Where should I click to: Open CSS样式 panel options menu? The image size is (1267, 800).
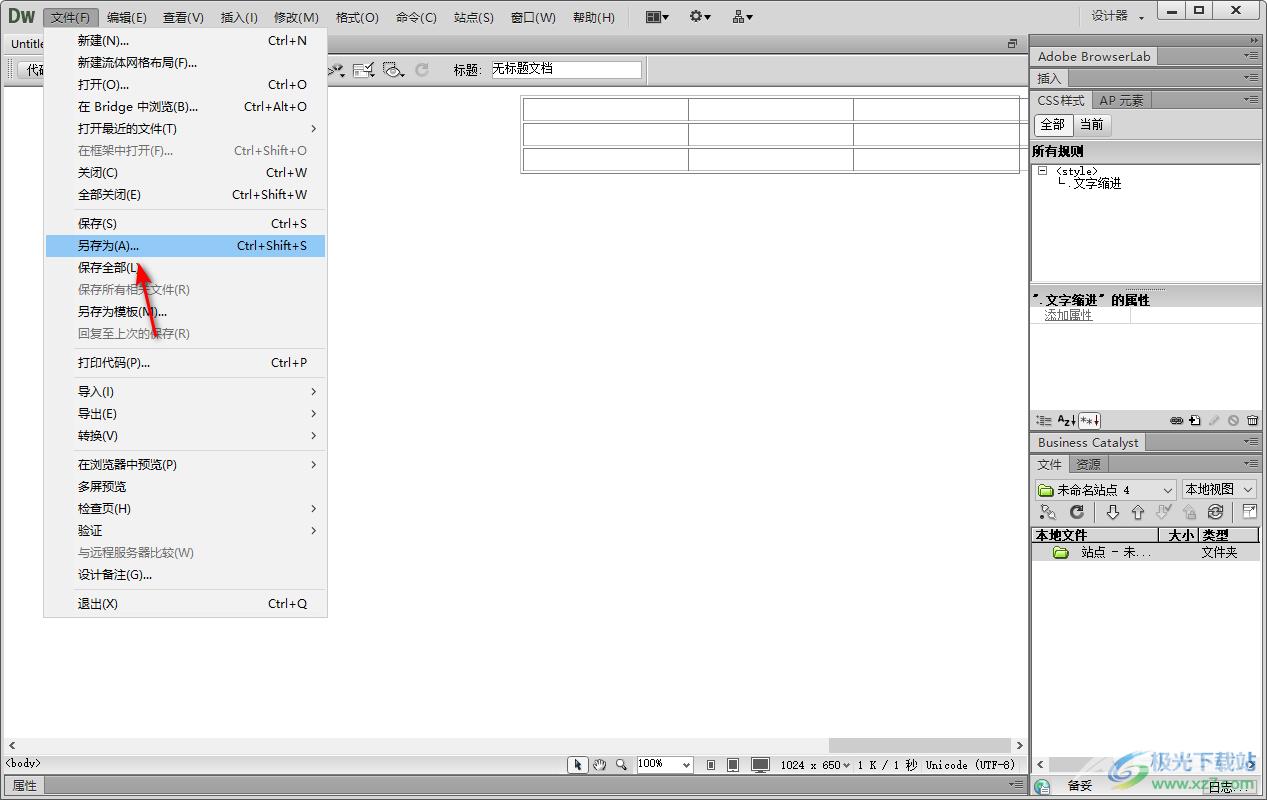point(1252,100)
